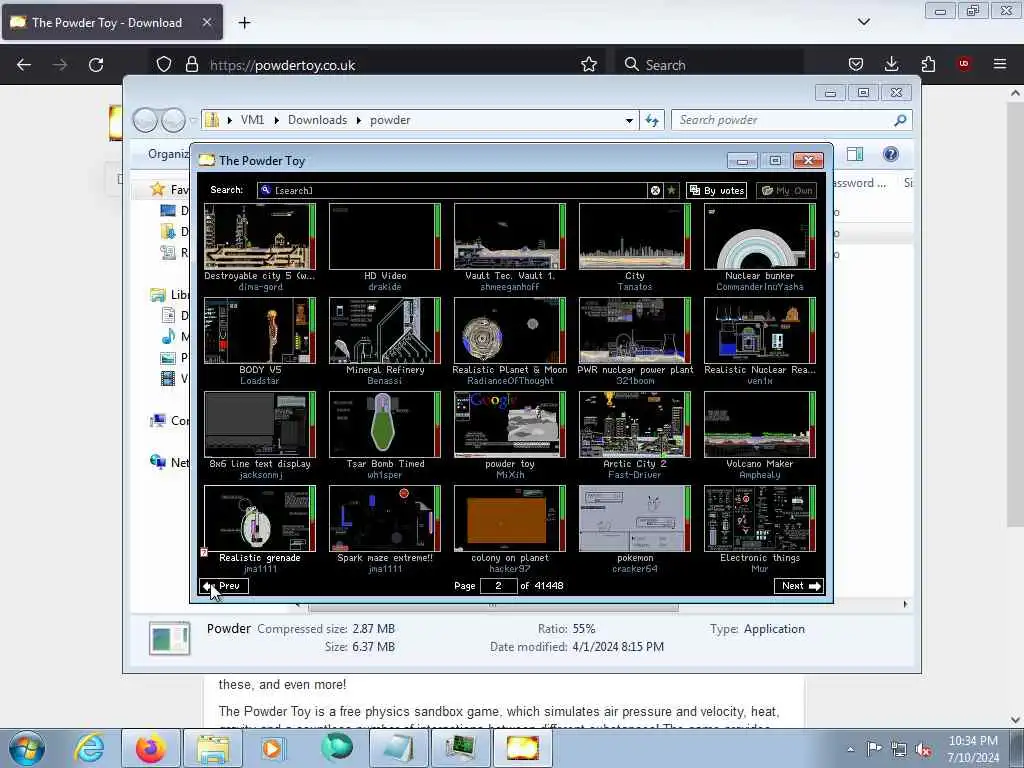Click the My Own filter button

tap(786, 190)
